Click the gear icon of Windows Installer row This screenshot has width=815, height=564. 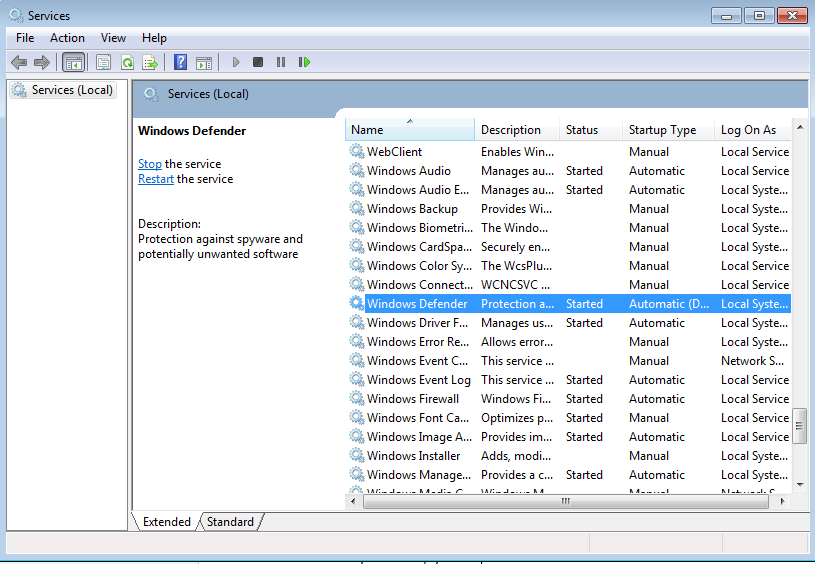(357, 456)
